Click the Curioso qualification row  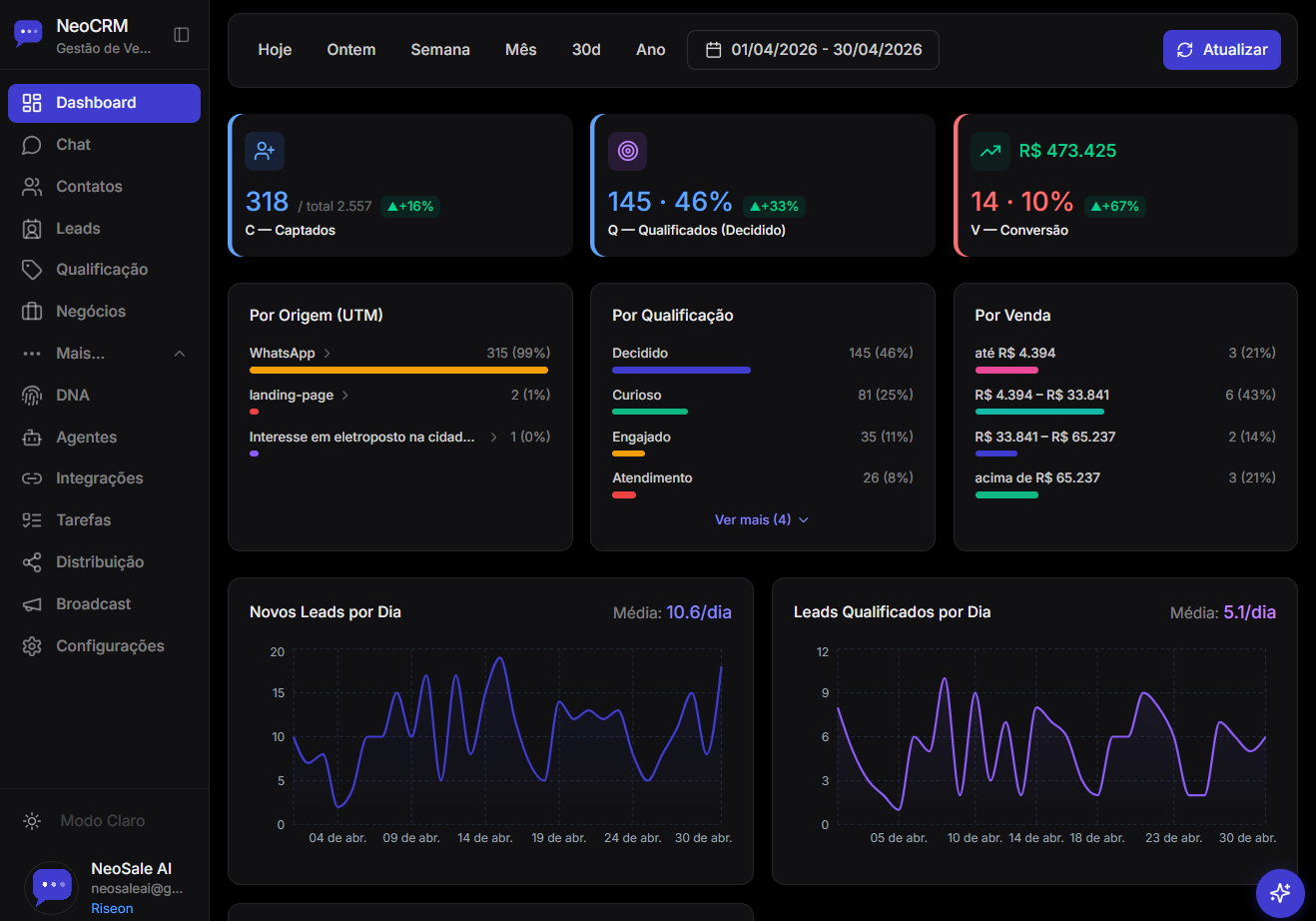763,402
